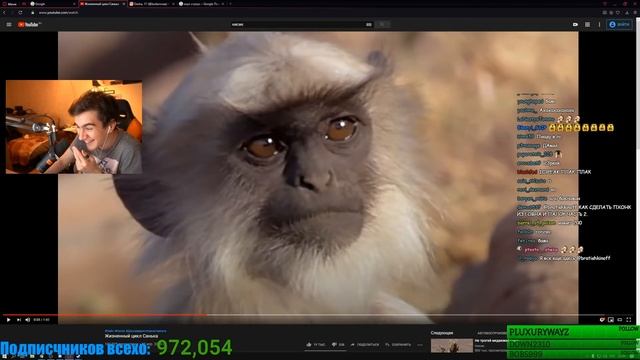The width and height of the screenshot is (640, 360).
Task: Click the address bar padlock icon
Action: pos(33,13)
